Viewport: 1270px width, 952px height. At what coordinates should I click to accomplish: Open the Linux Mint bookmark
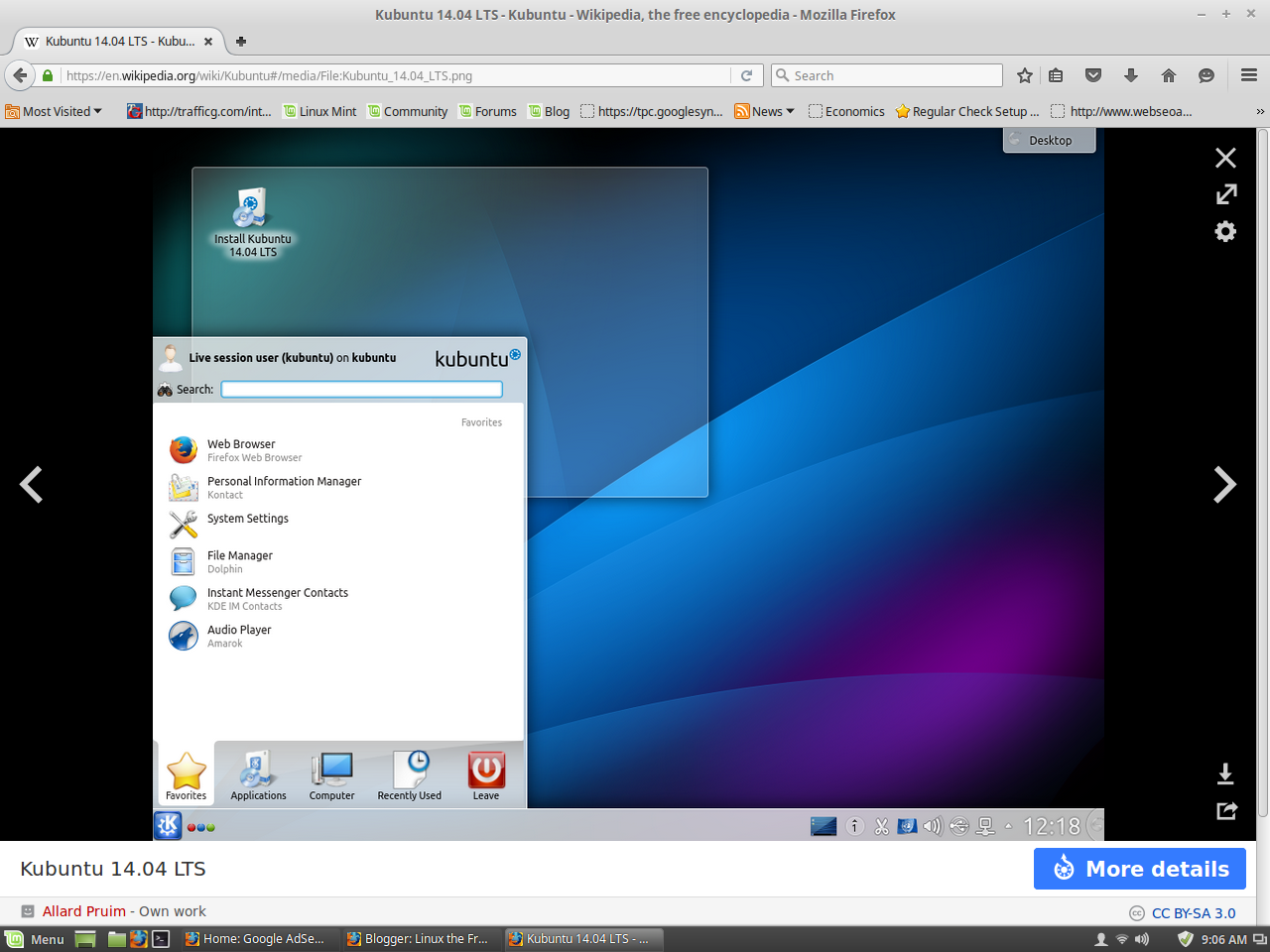319,111
